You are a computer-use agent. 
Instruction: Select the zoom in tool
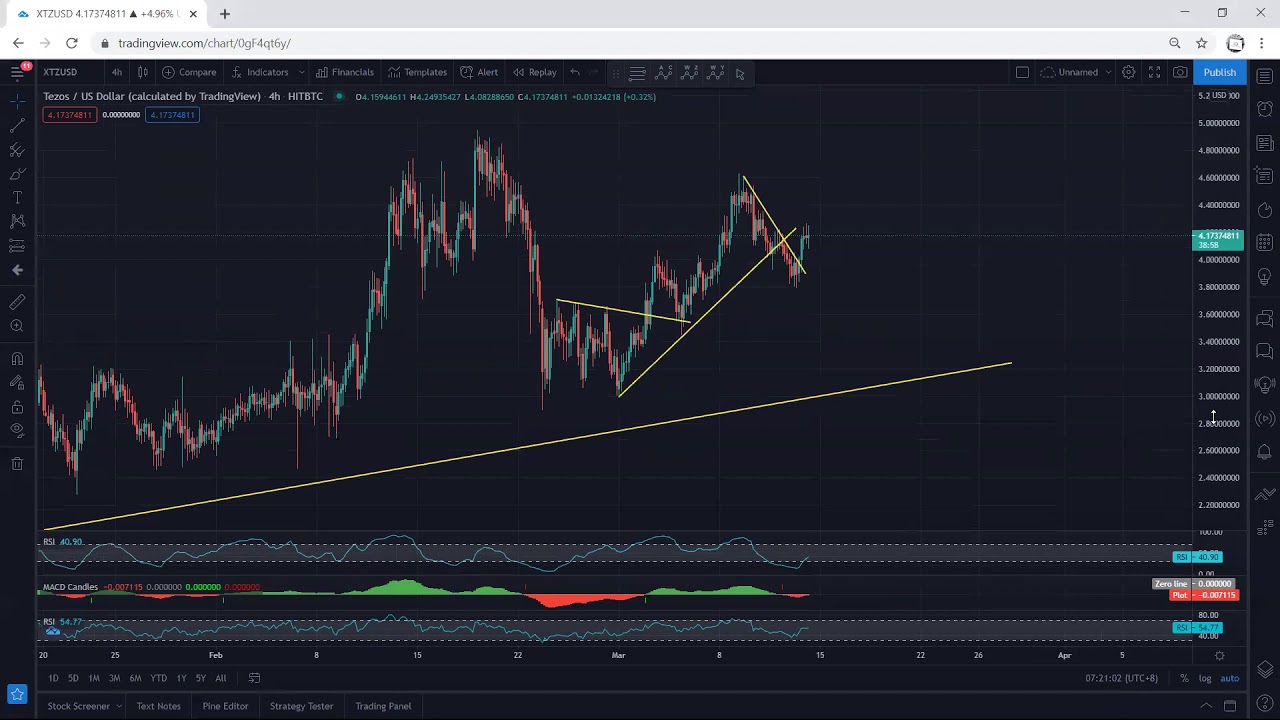(x=17, y=326)
